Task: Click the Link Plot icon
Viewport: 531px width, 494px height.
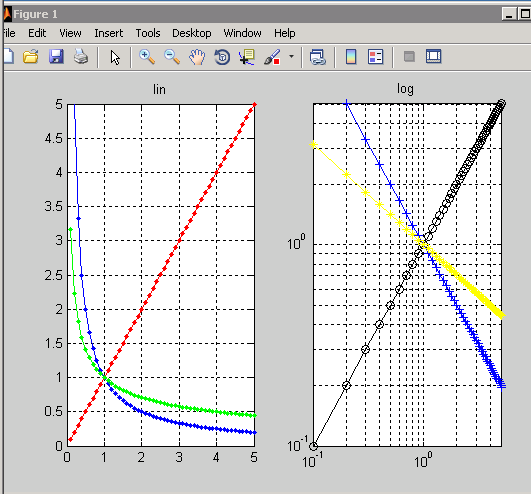Action: point(318,57)
